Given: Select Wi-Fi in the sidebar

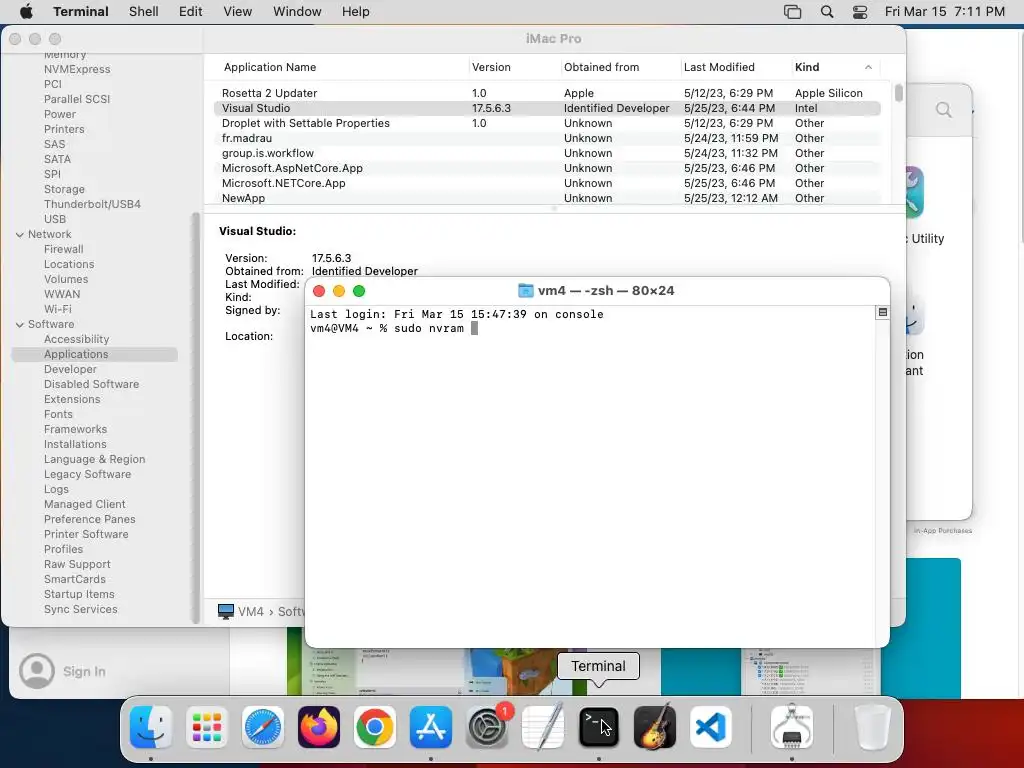Looking at the screenshot, I should click(x=57, y=310).
